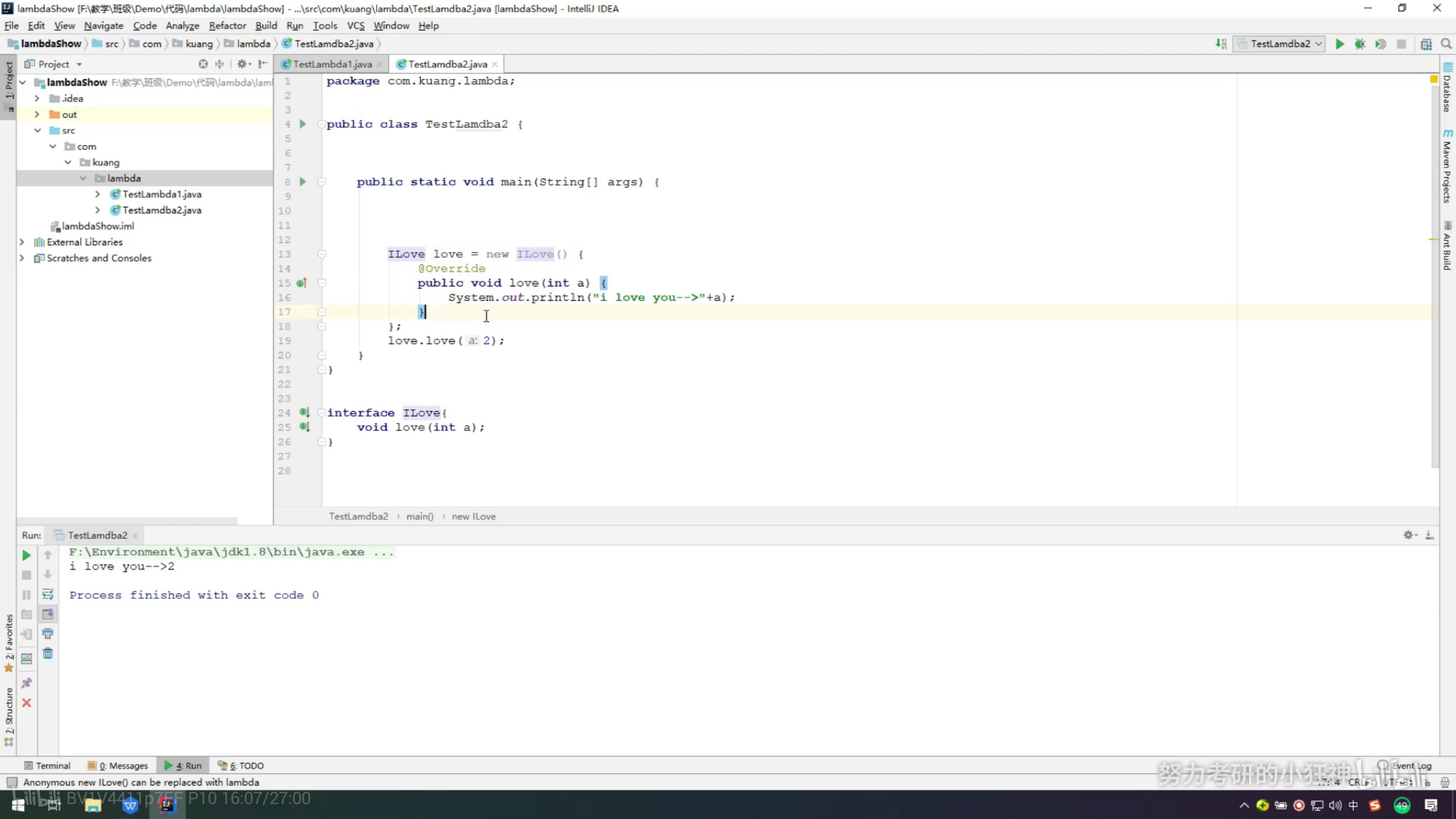Toggle the Favorites tool window

(9, 643)
